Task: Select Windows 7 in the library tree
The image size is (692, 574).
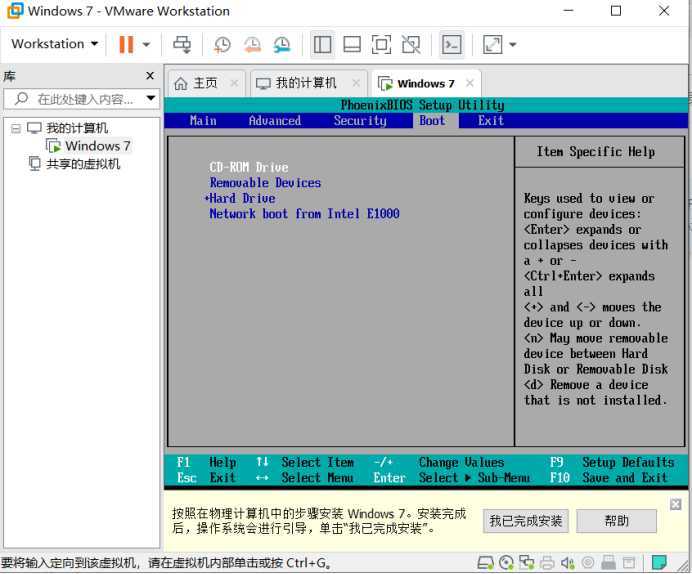Action: tap(98, 146)
